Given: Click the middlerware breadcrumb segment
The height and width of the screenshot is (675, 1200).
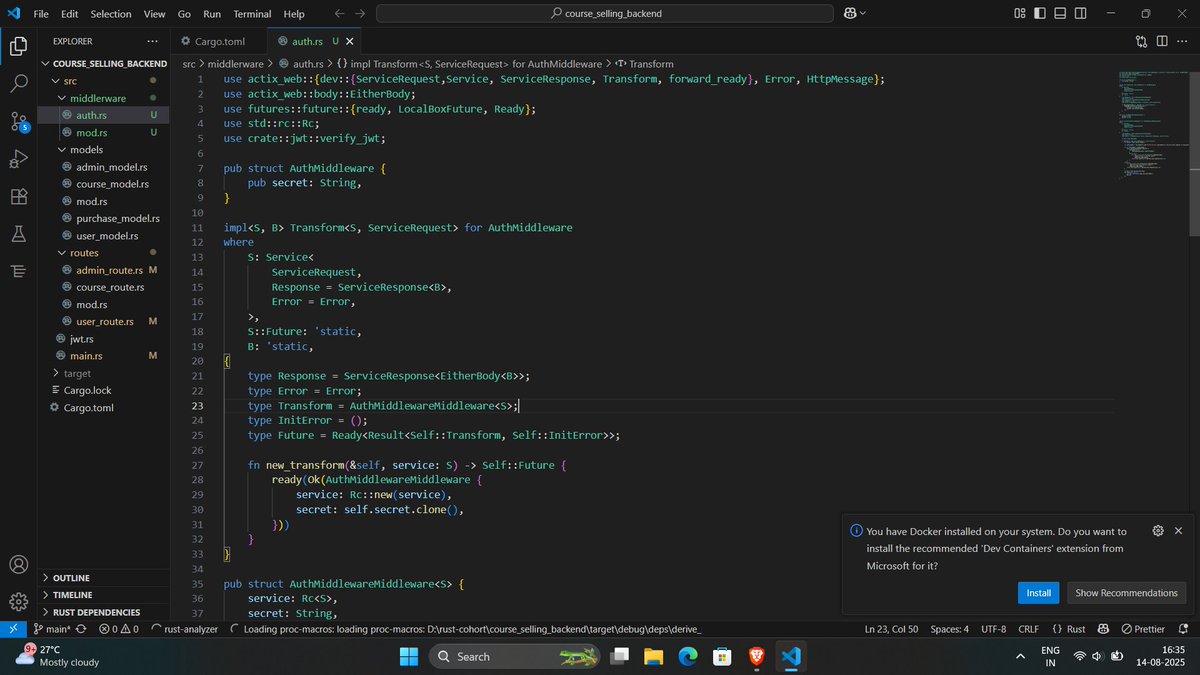Looking at the screenshot, I should [234, 63].
